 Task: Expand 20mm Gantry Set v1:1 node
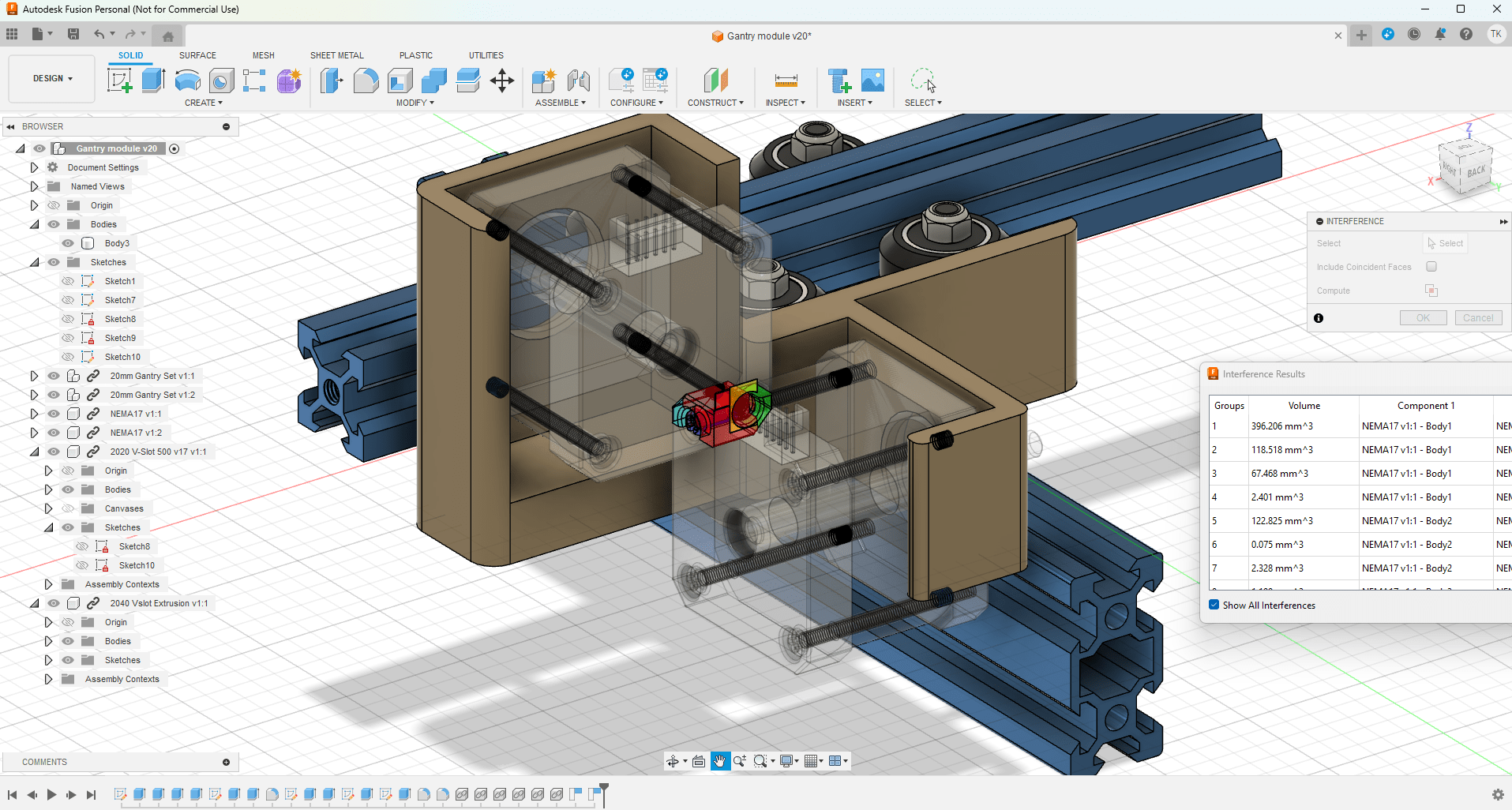tap(34, 376)
